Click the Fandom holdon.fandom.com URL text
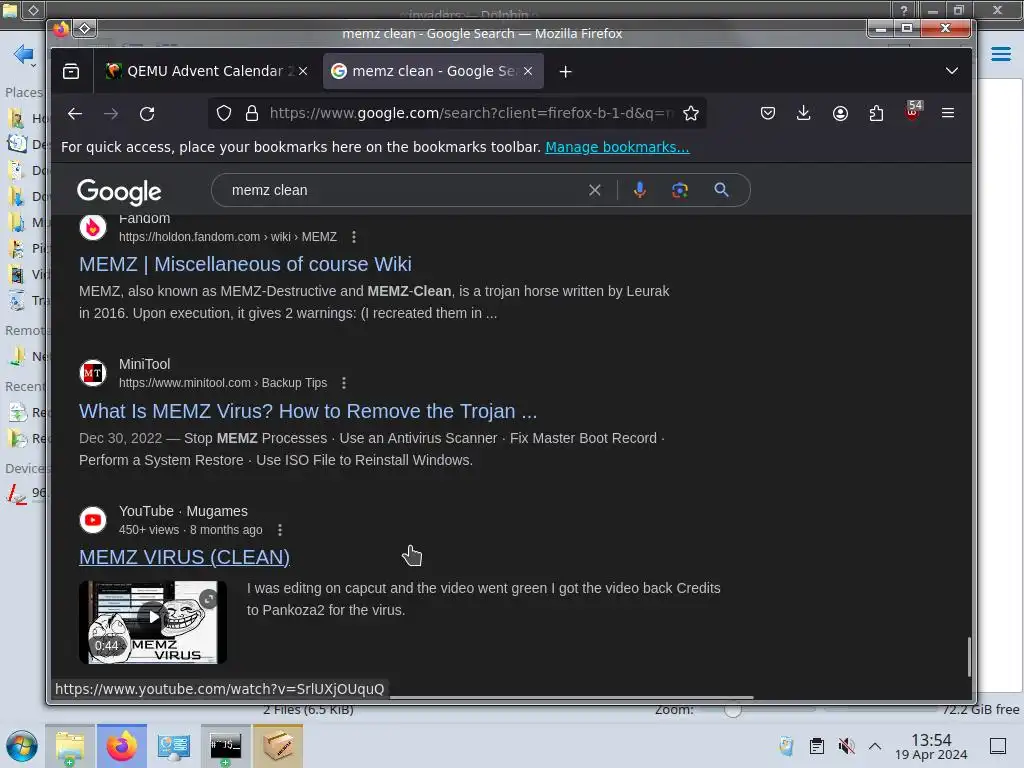Image resolution: width=1024 pixels, height=768 pixels. [228, 237]
